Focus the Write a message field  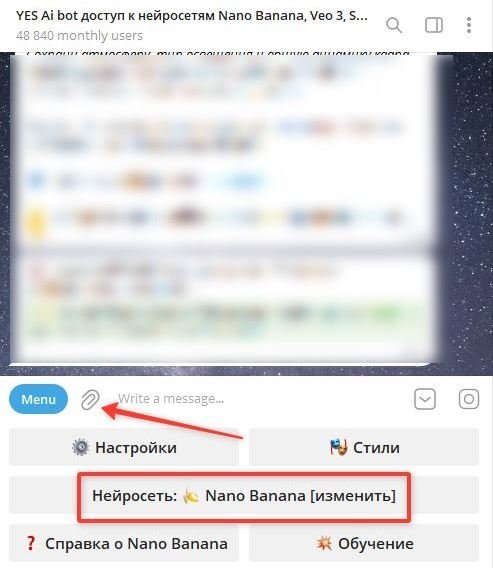click(261, 399)
